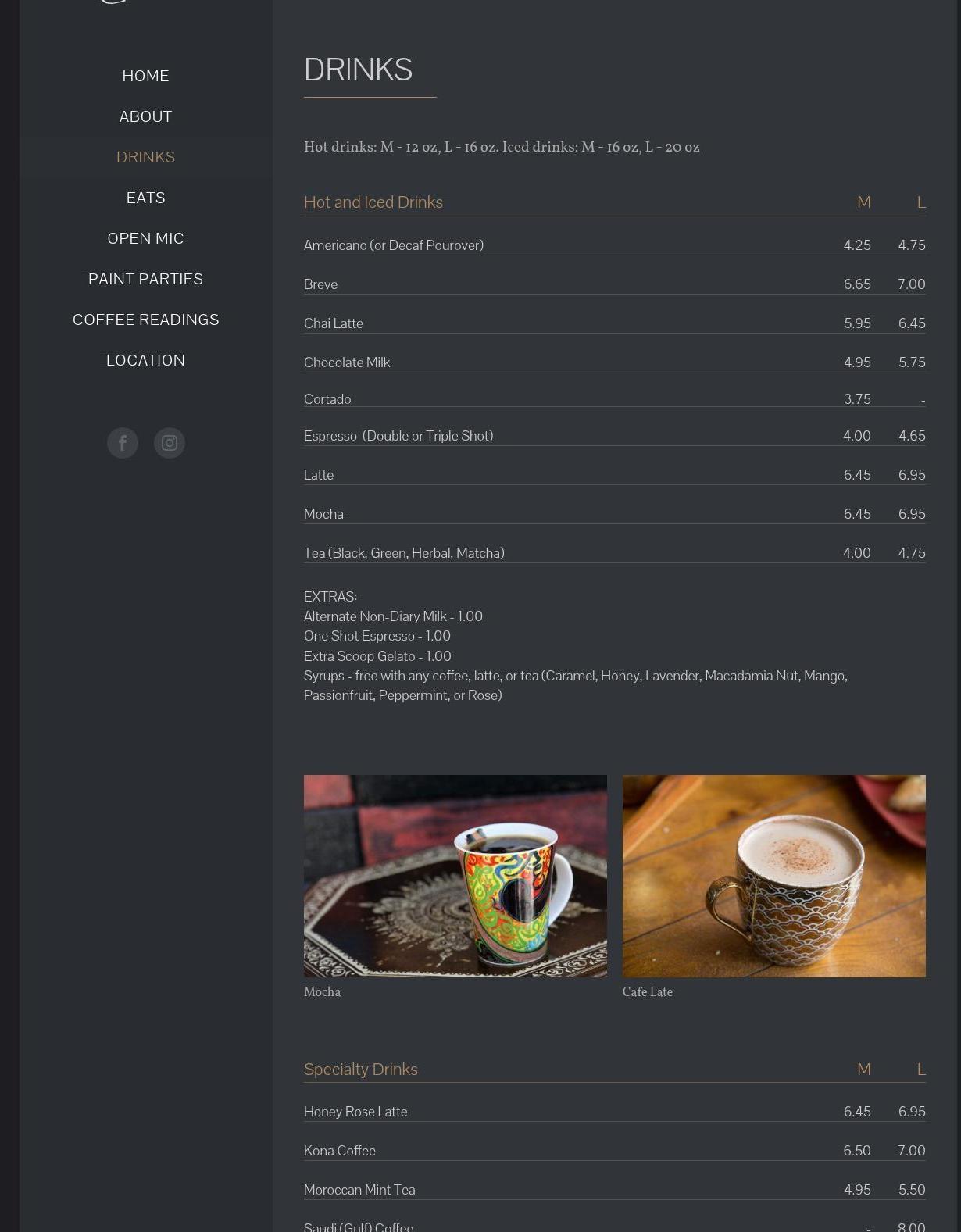961x1232 pixels.
Task: Open the Instagram social icon
Action: (170, 443)
